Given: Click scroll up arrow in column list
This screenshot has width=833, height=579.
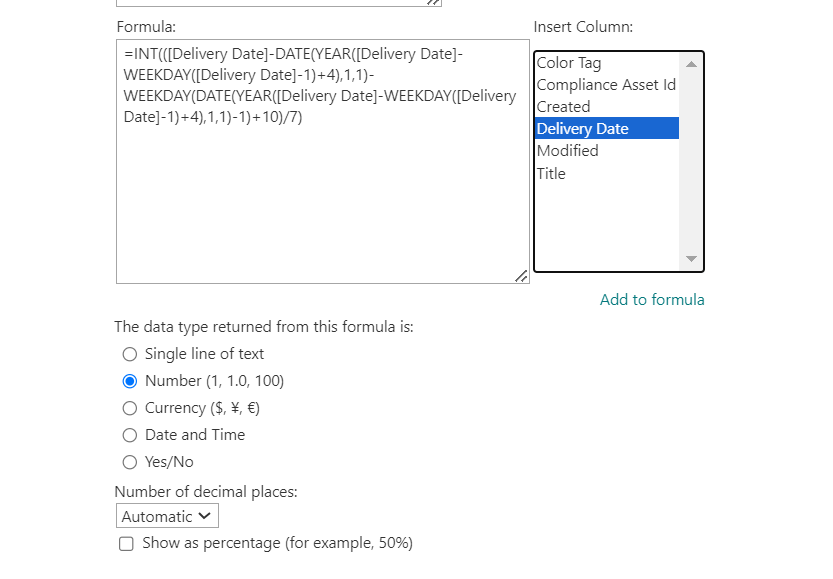Looking at the screenshot, I should click(x=691, y=64).
